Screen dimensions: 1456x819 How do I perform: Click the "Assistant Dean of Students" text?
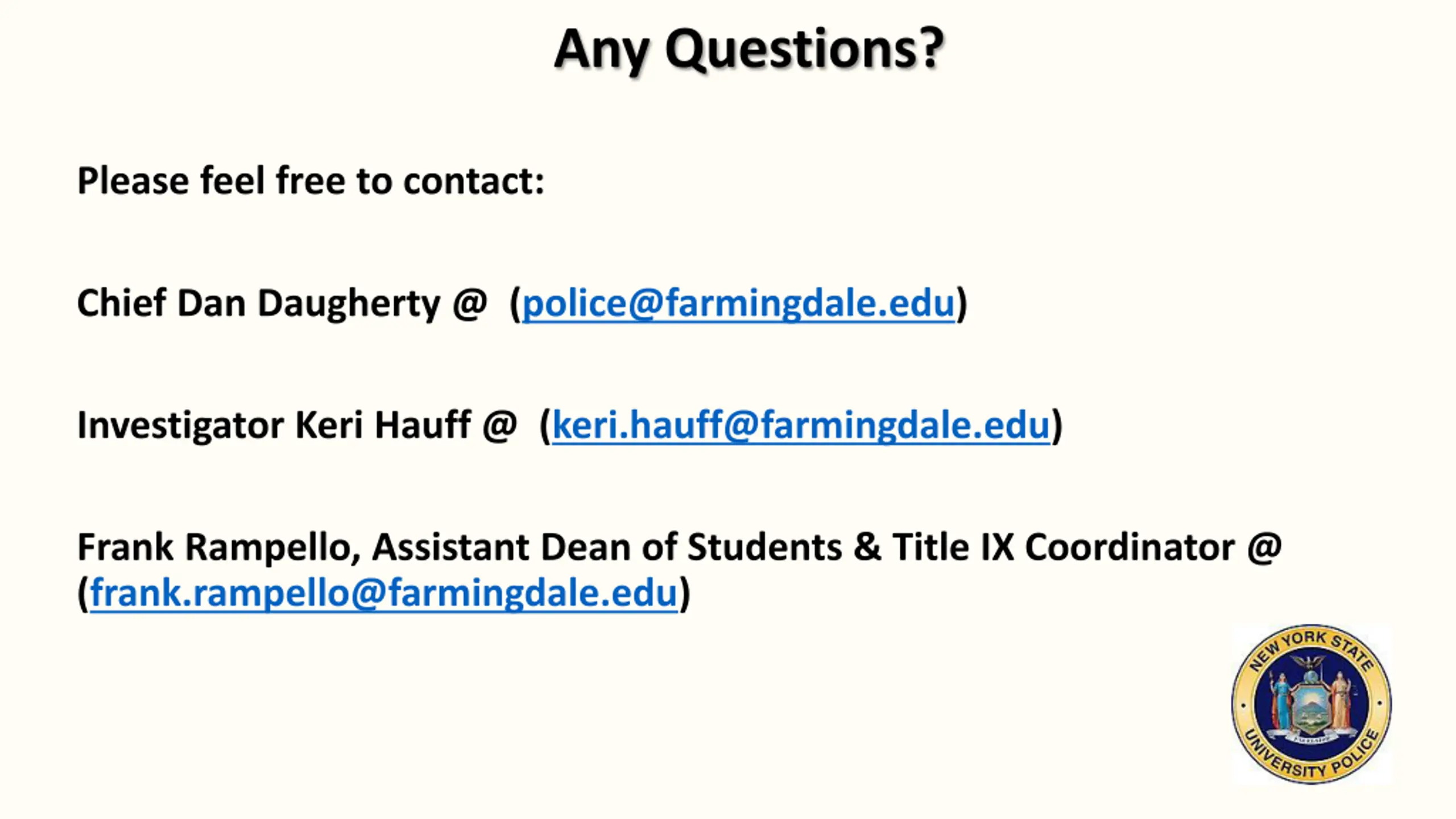click(x=607, y=548)
